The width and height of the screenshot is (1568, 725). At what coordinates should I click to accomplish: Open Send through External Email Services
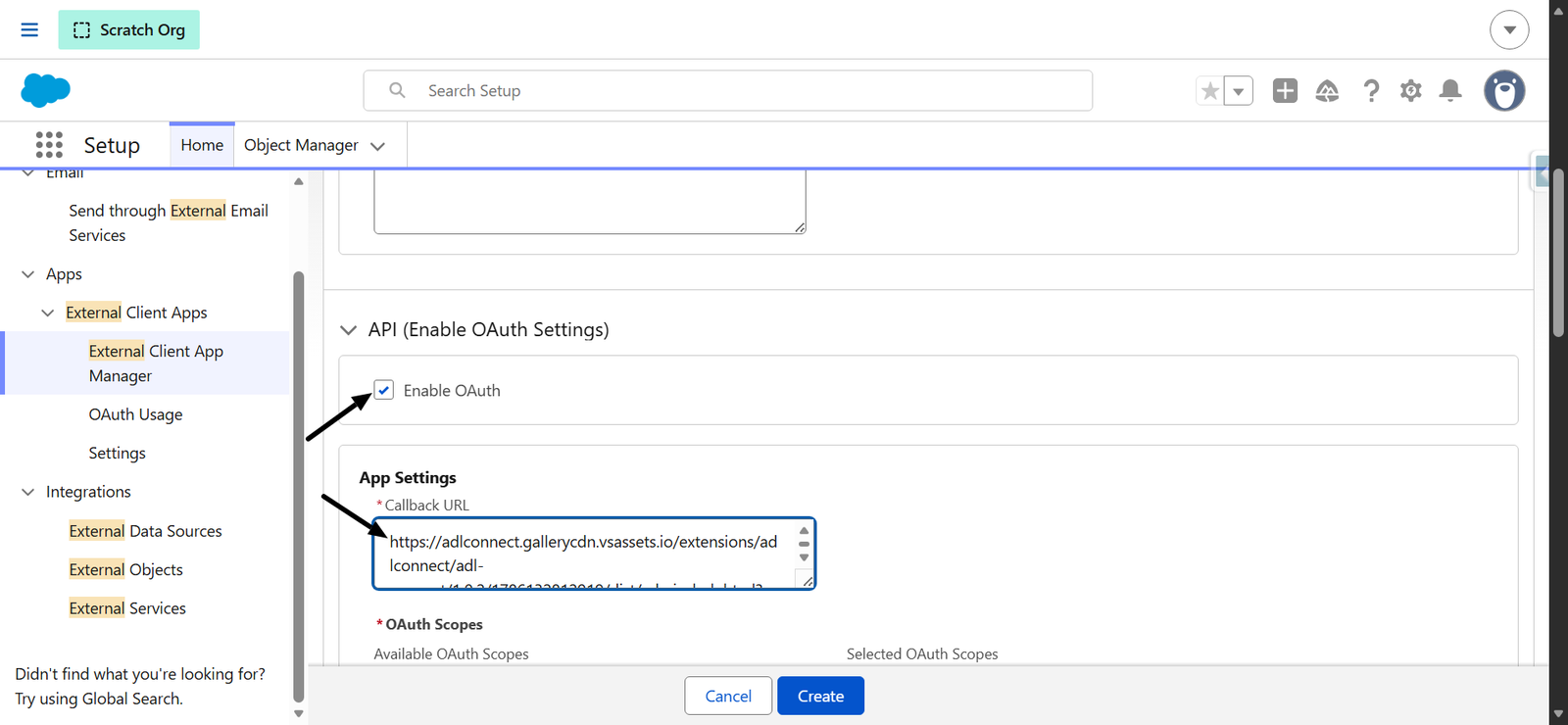click(169, 222)
